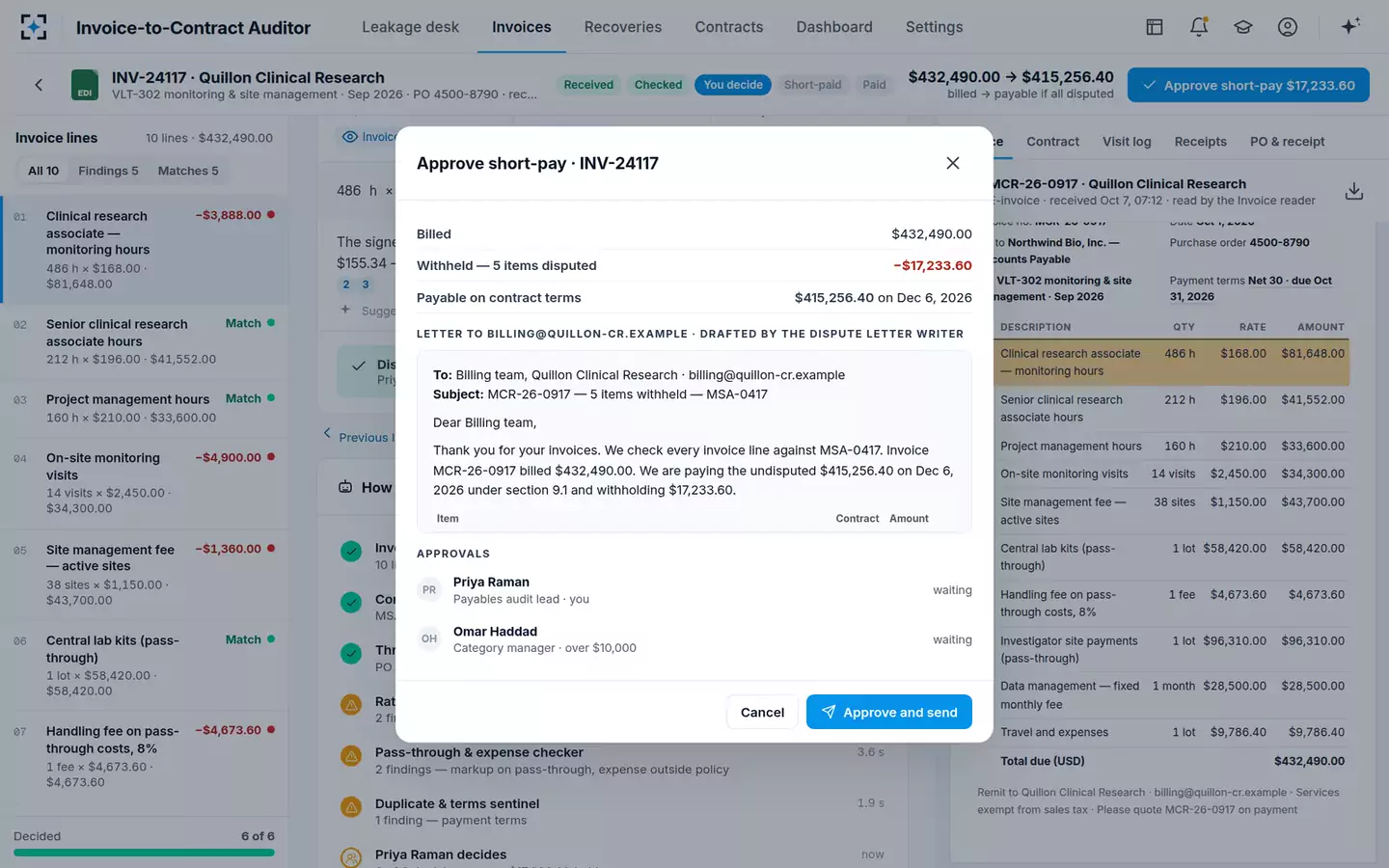
Task: Close the Approve short-pay dialog
Action: [x=952, y=163]
